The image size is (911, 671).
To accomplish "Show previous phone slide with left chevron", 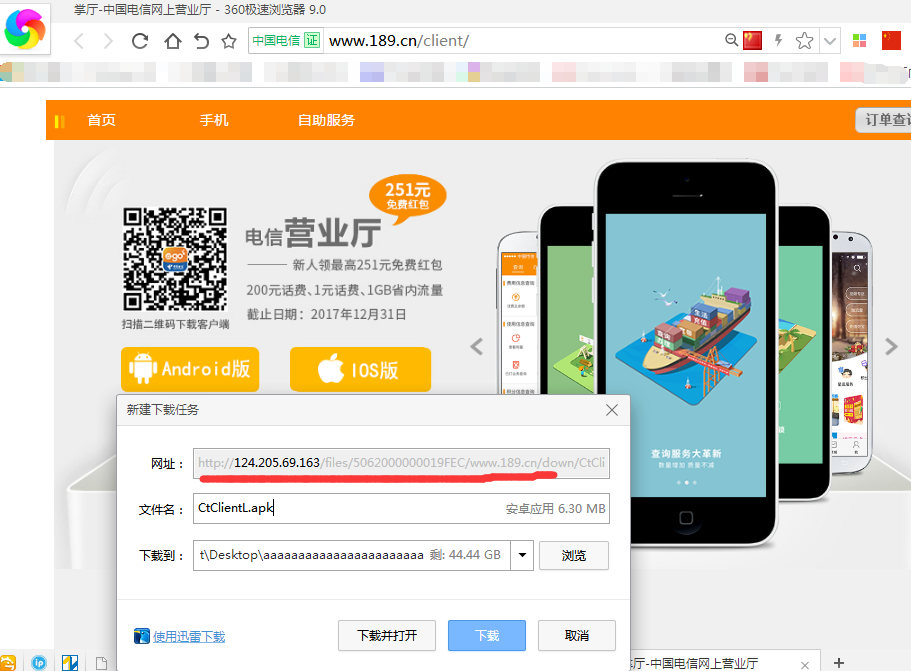I will (477, 347).
